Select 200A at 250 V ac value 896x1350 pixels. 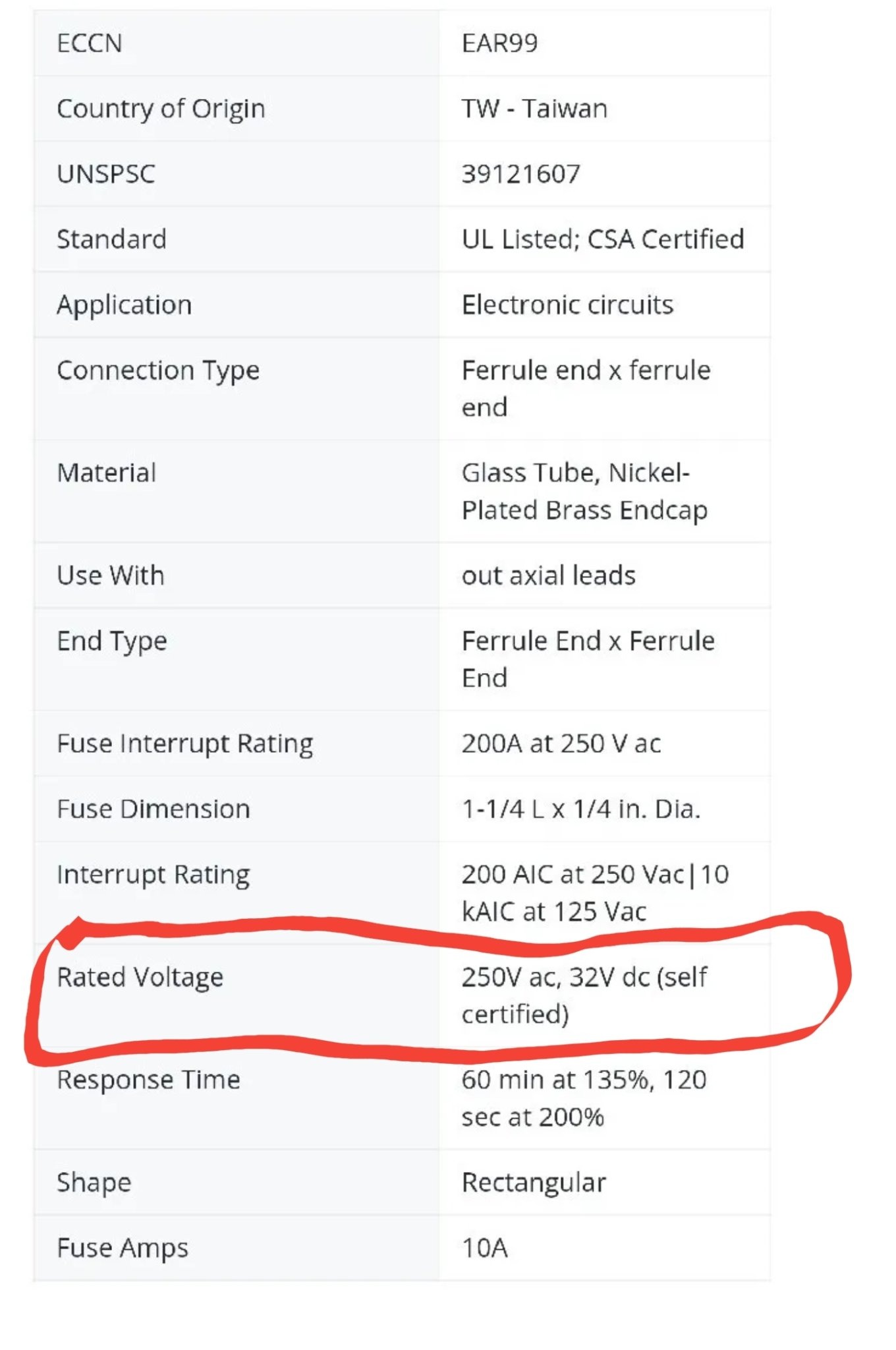coord(561,744)
